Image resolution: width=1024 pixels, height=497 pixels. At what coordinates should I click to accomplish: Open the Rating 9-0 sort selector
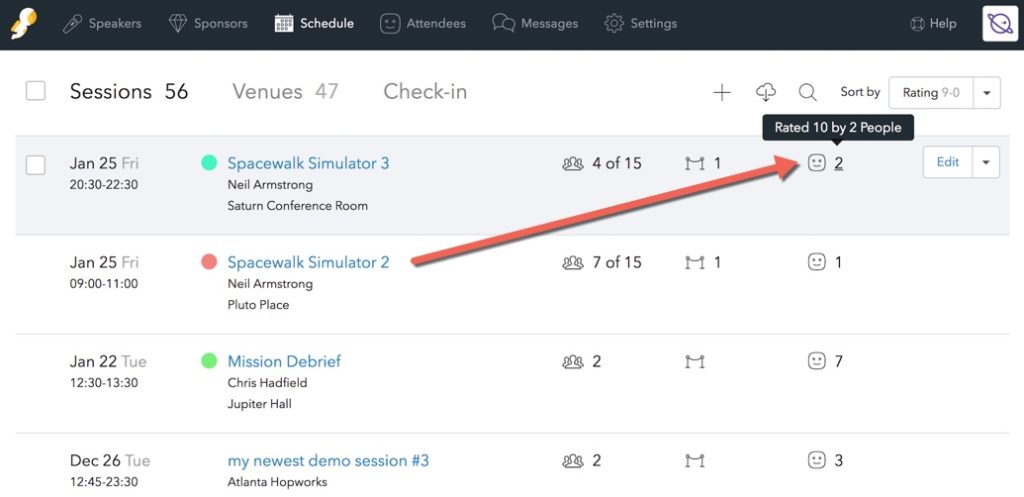[931, 93]
